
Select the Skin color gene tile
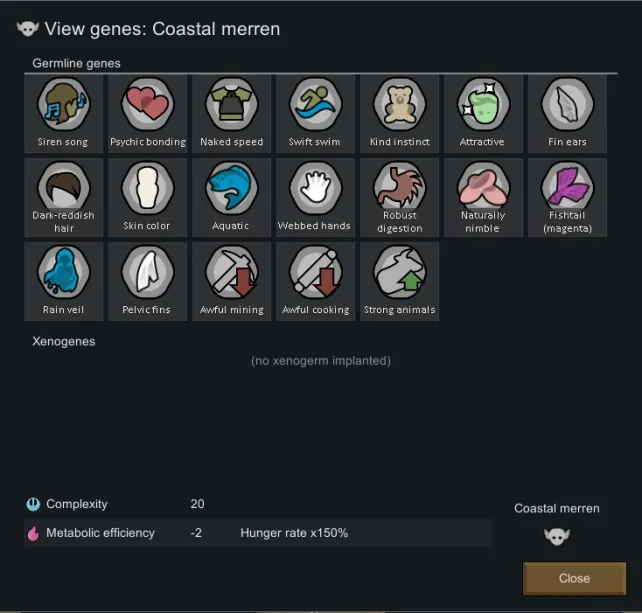(147, 197)
